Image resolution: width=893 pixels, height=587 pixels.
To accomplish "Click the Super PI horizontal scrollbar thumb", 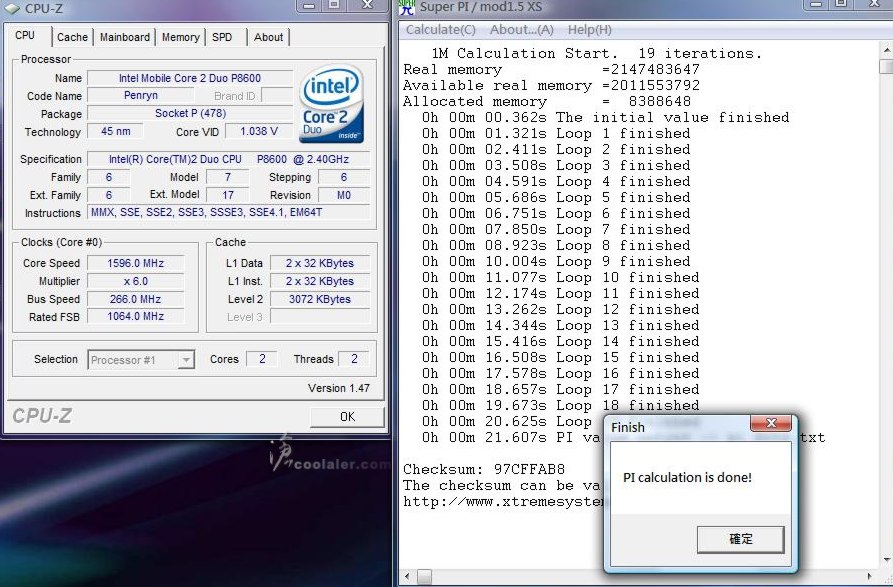I will (424, 577).
